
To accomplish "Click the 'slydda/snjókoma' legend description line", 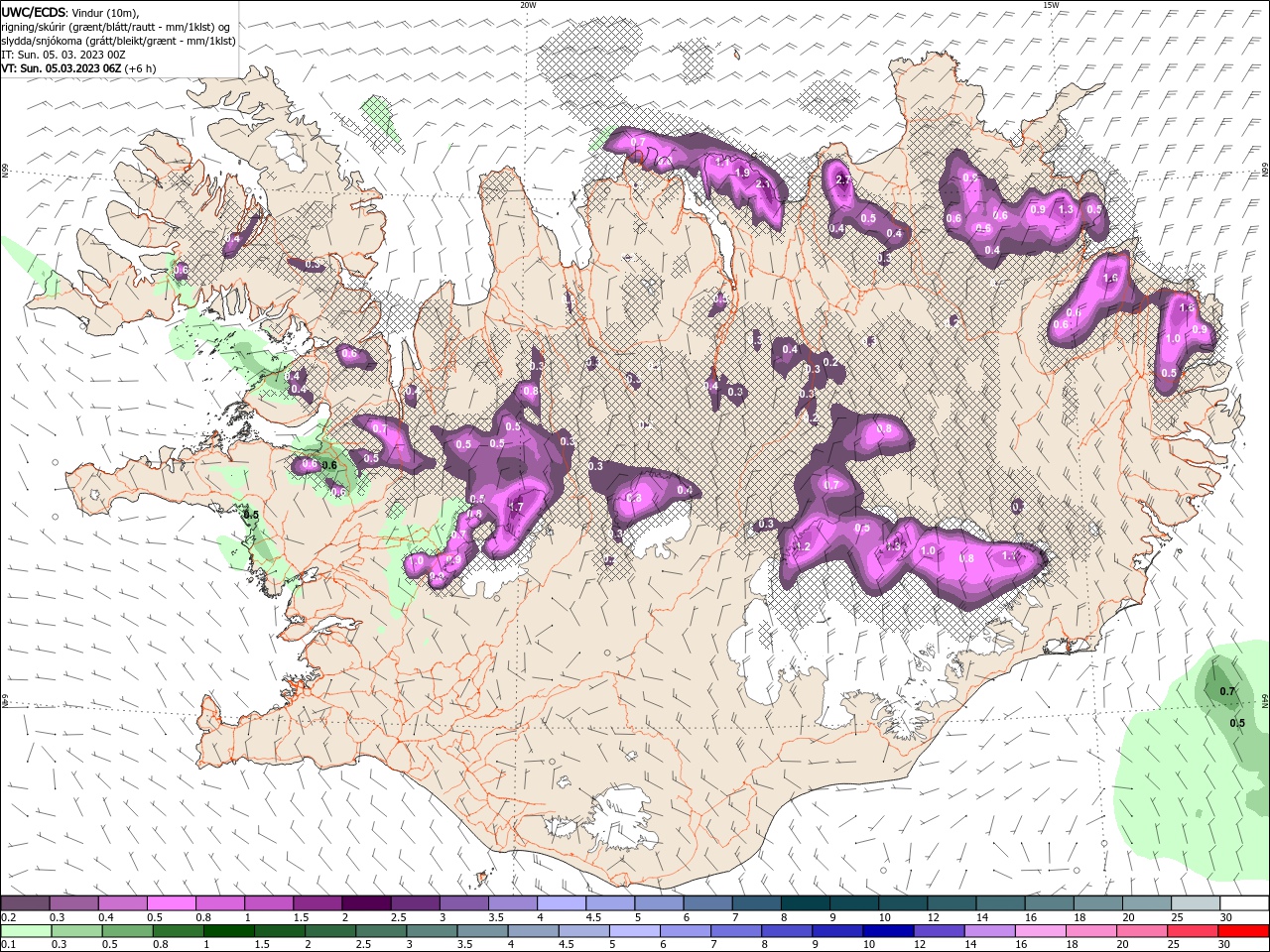I will pyautogui.click(x=118, y=41).
